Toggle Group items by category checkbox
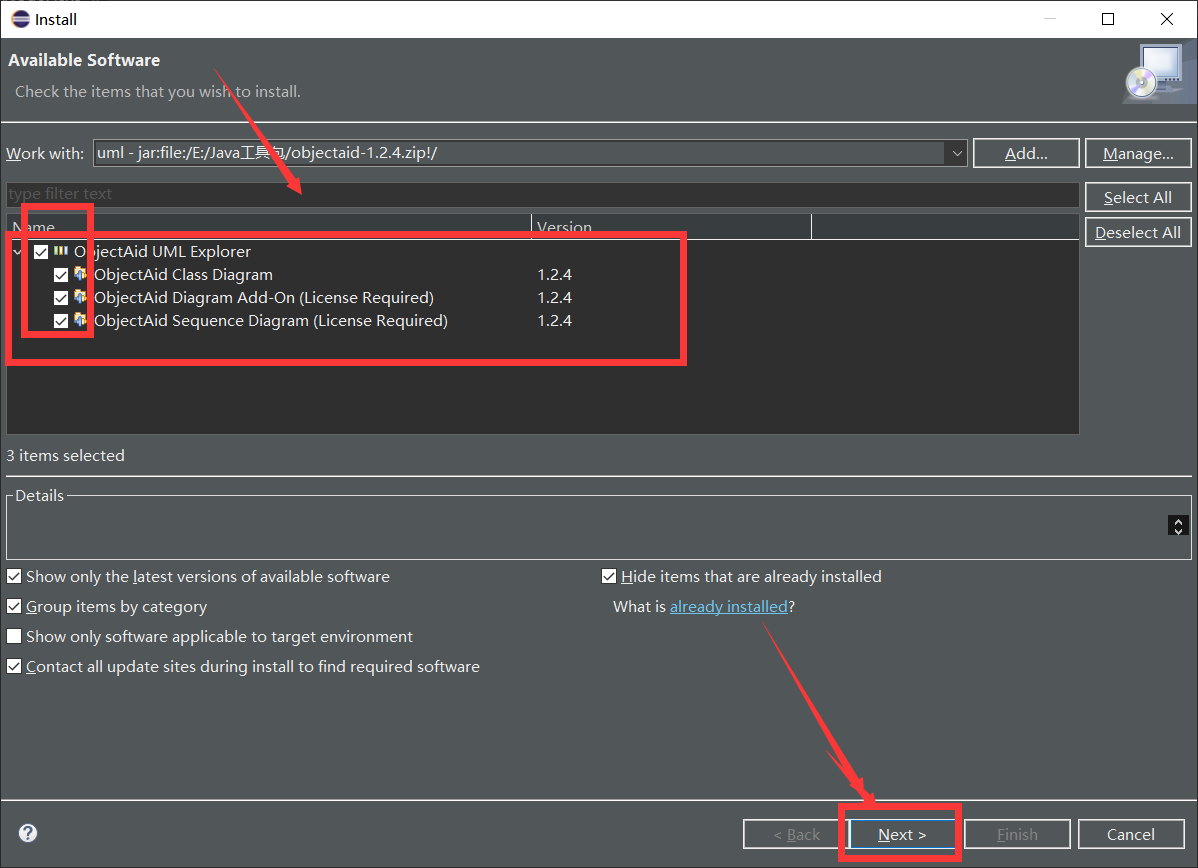The image size is (1198, 868). tap(14, 606)
